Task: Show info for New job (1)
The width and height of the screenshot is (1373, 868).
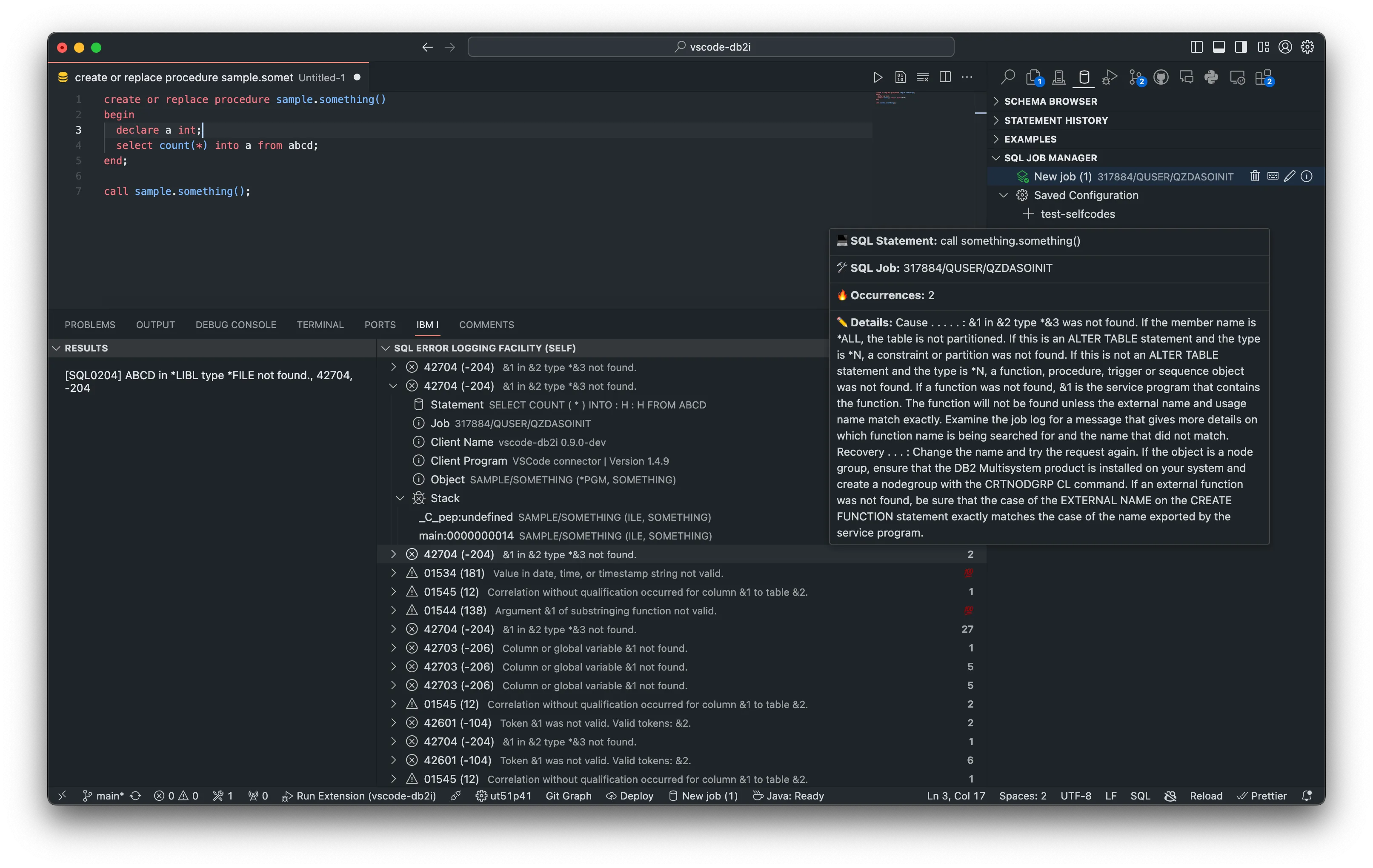Action: click(1307, 176)
